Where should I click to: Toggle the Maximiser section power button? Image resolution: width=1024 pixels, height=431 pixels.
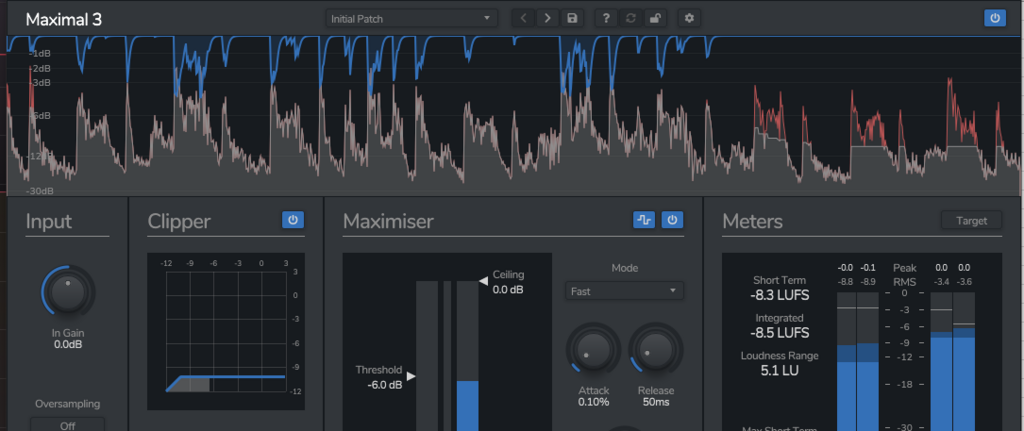[672, 220]
